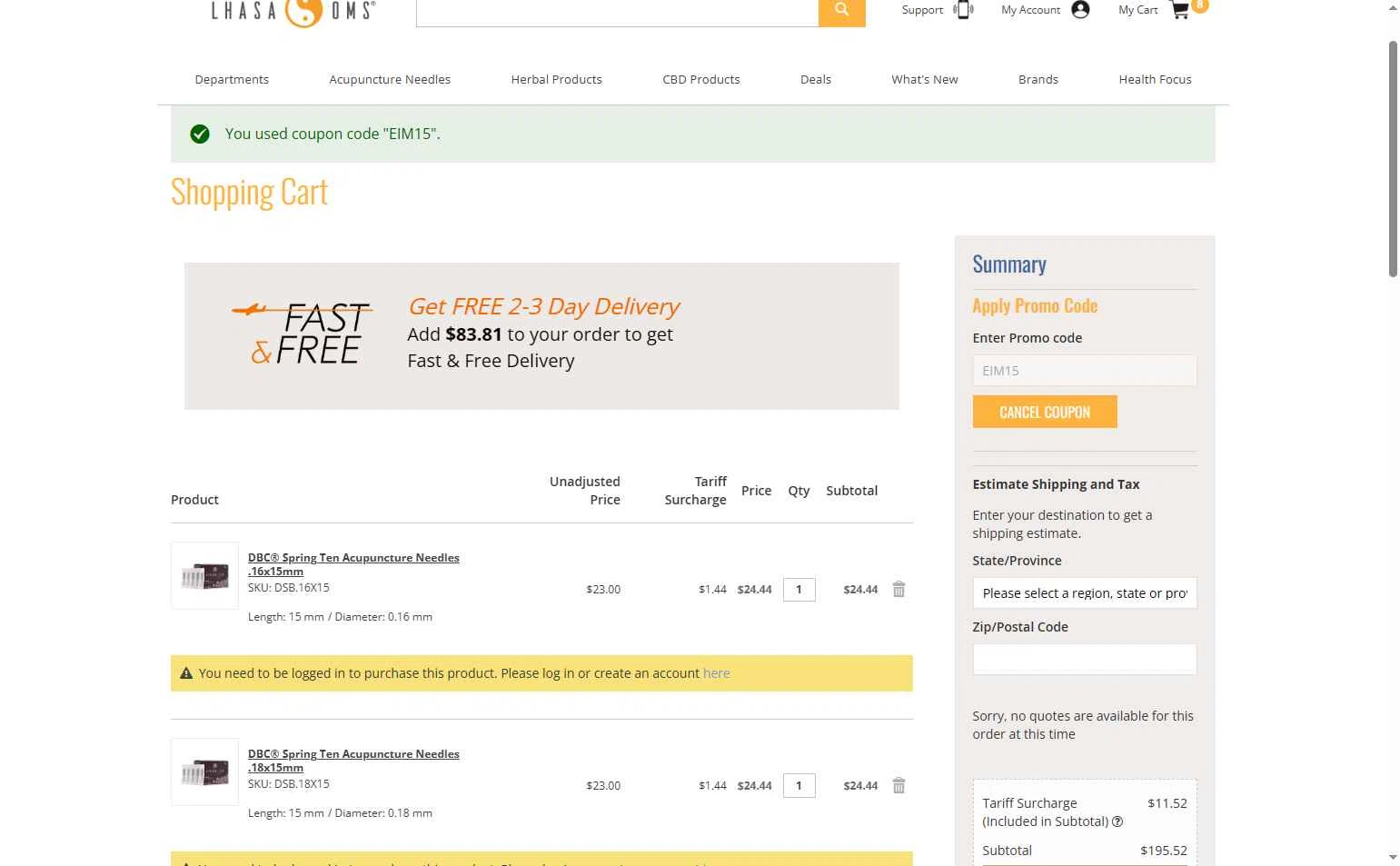This screenshot has width=1400, height=866.
Task: Click the My Account text link
Action: click(1030, 10)
